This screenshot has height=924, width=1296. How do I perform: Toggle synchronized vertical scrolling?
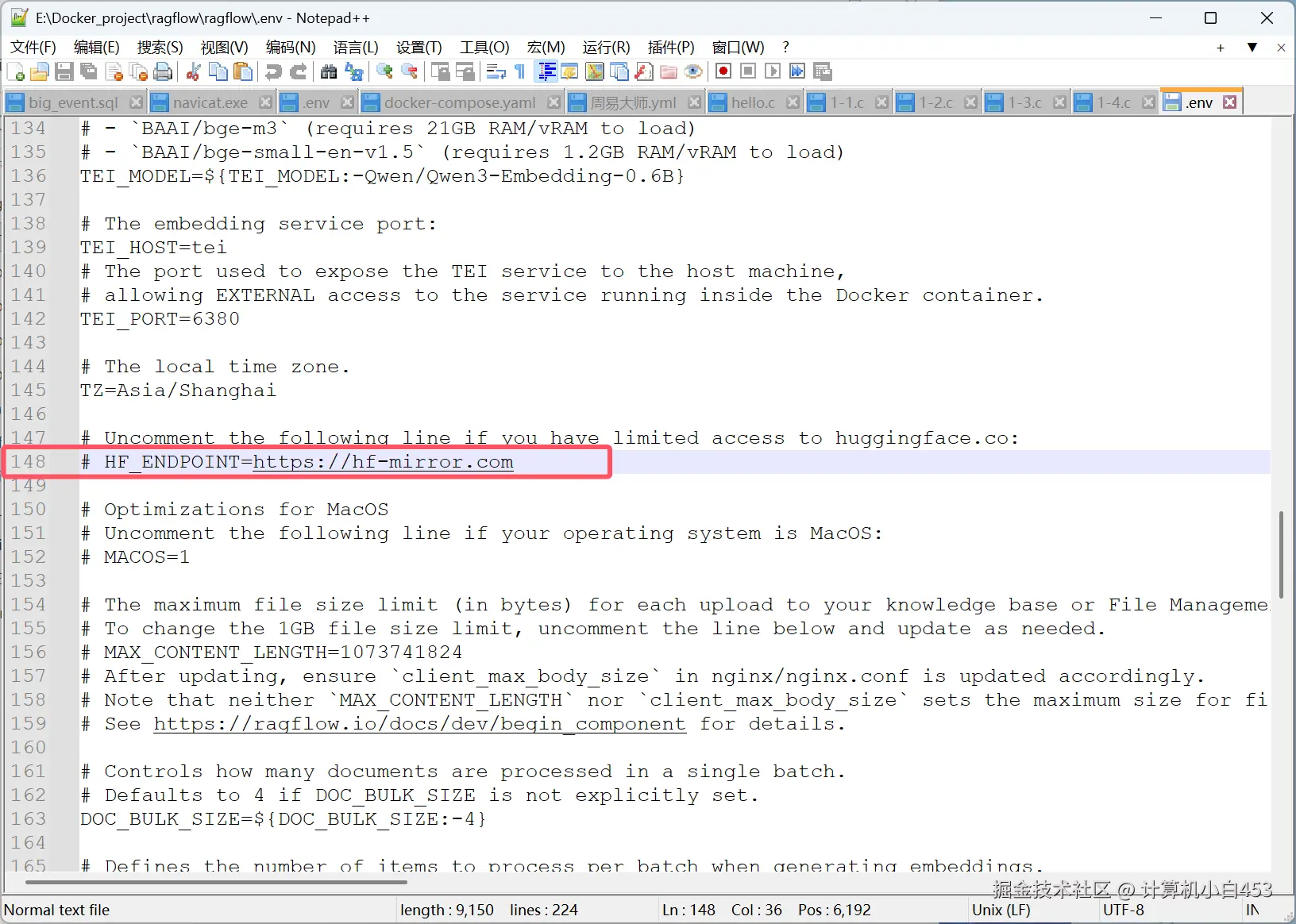[x=440, y=72]
